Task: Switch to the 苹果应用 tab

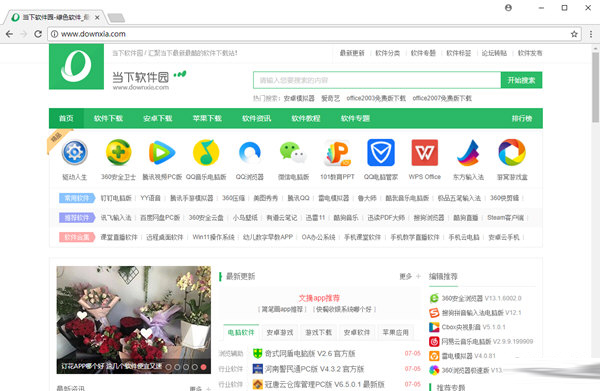Action: 396,332
